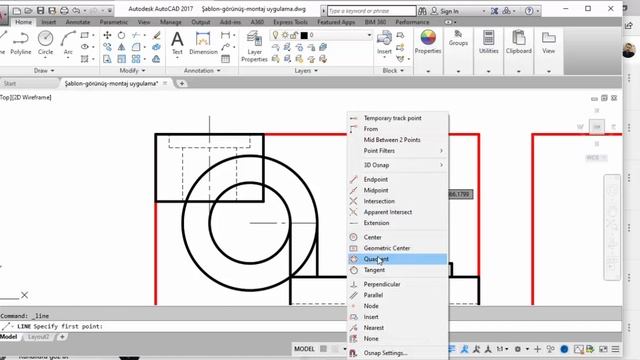The width and height of the screenshot is (640, 360).
Task: Toggle the layer lock padlock icon
Action: 294,35
